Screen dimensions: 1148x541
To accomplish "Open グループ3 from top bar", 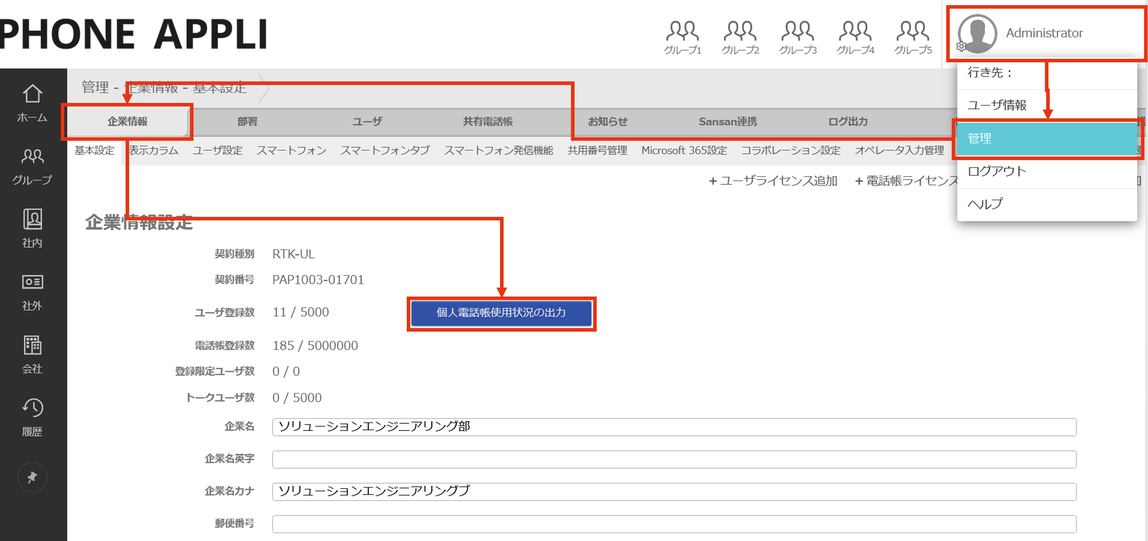I will coord(798,37).
